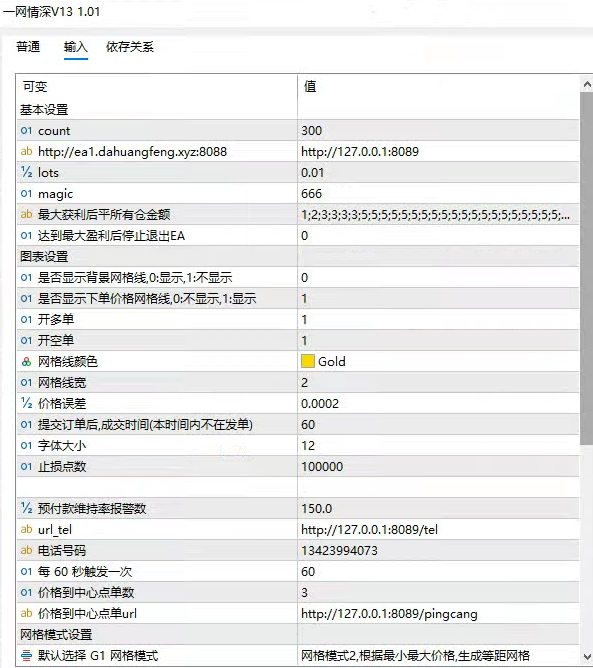Screen dimensions: 593x668
Task: Switch to the 普通 tab
Action: point(28,46)
